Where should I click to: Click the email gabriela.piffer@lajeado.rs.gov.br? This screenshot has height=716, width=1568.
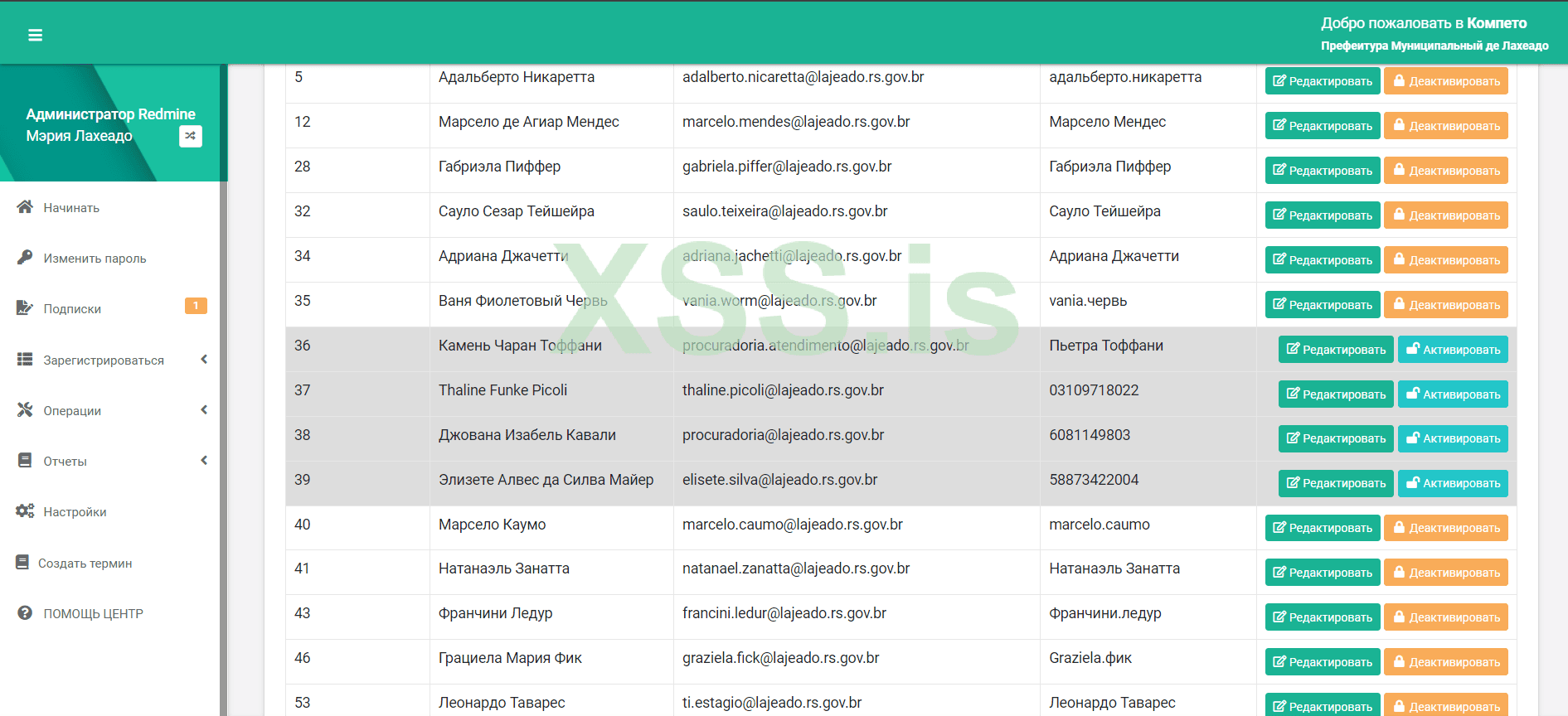point(787,167)
